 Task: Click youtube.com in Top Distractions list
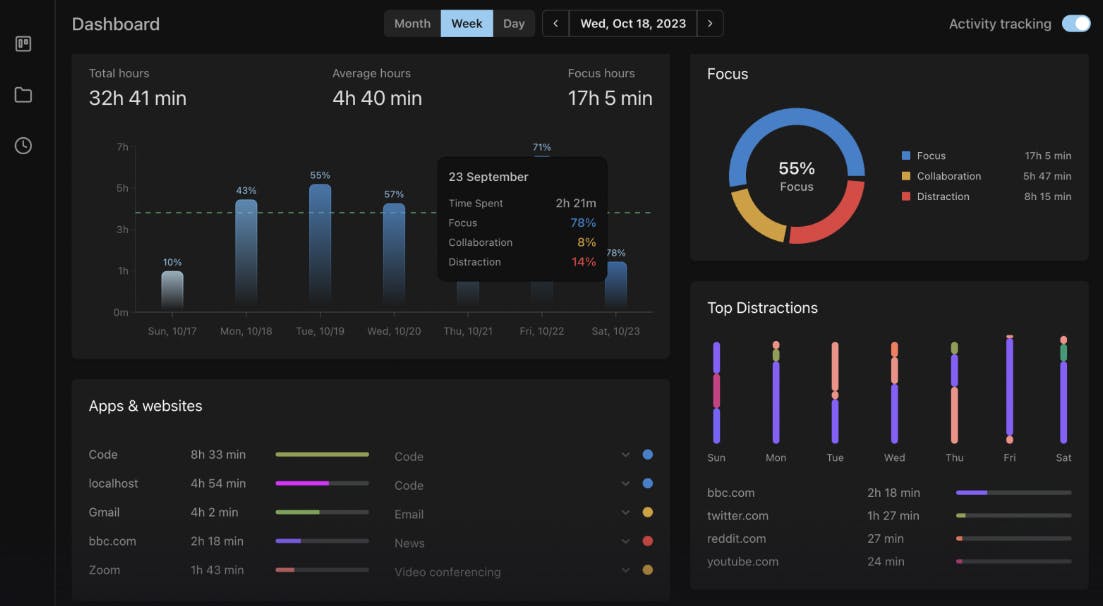[743, 562]
